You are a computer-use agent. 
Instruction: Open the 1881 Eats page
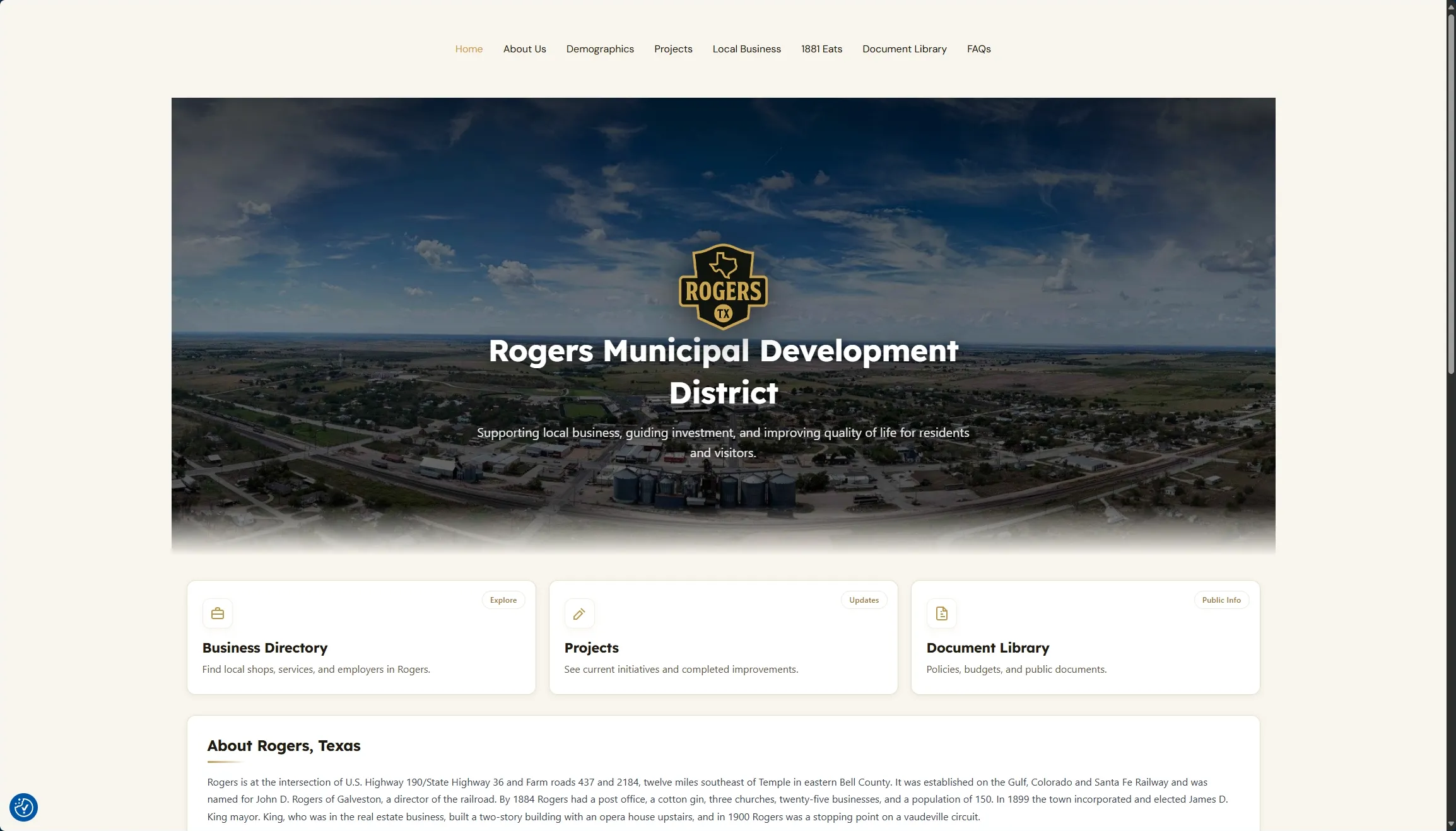821,49
